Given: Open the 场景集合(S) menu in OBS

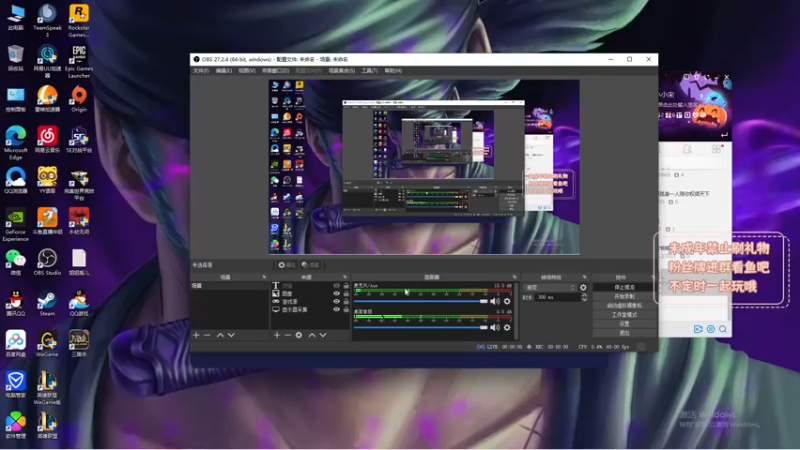Looking at the screenshot, I should click(x=342, y=71).
